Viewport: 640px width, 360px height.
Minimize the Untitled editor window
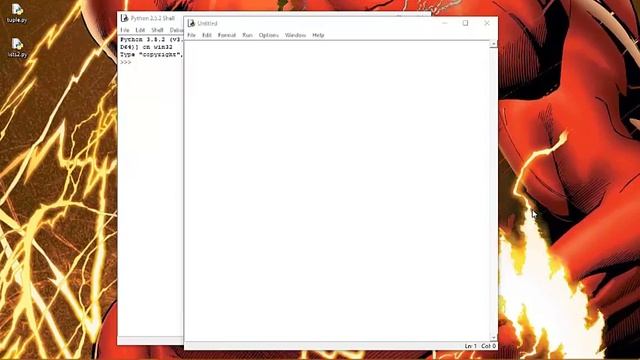[444, 23]
